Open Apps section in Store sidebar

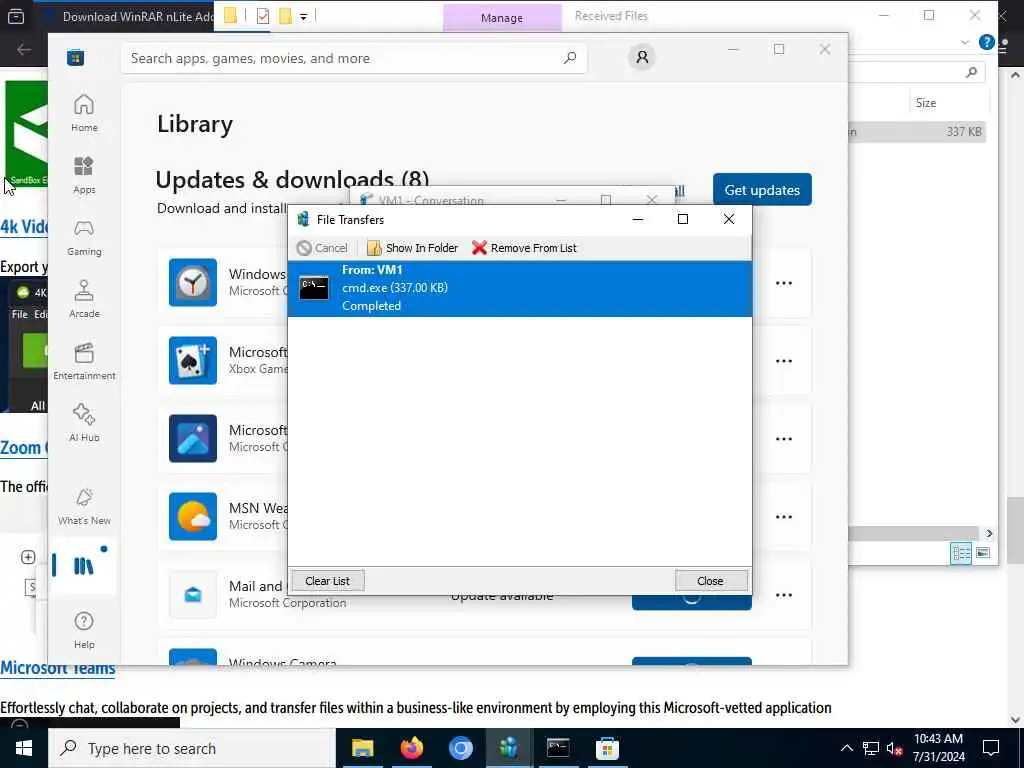[x=84, y=175]
